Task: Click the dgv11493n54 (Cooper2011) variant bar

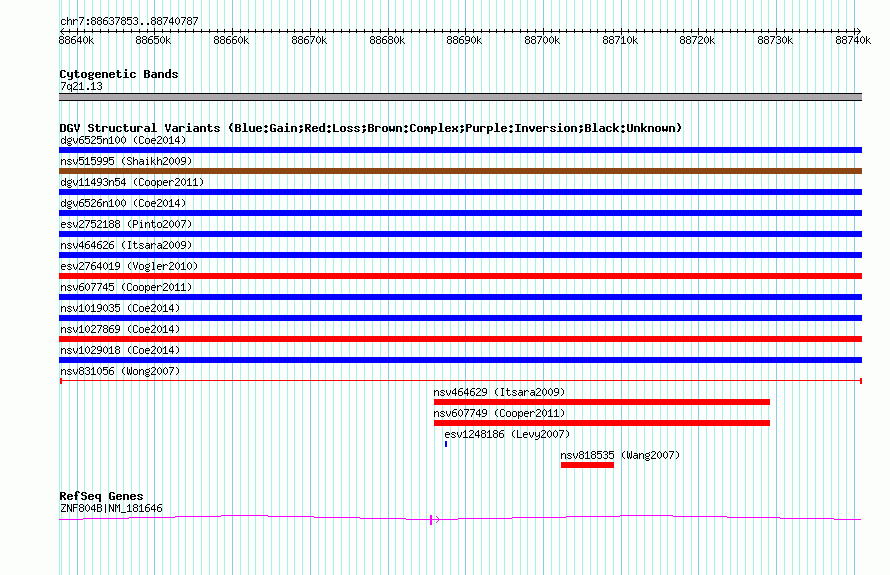Action: (460, 192)
